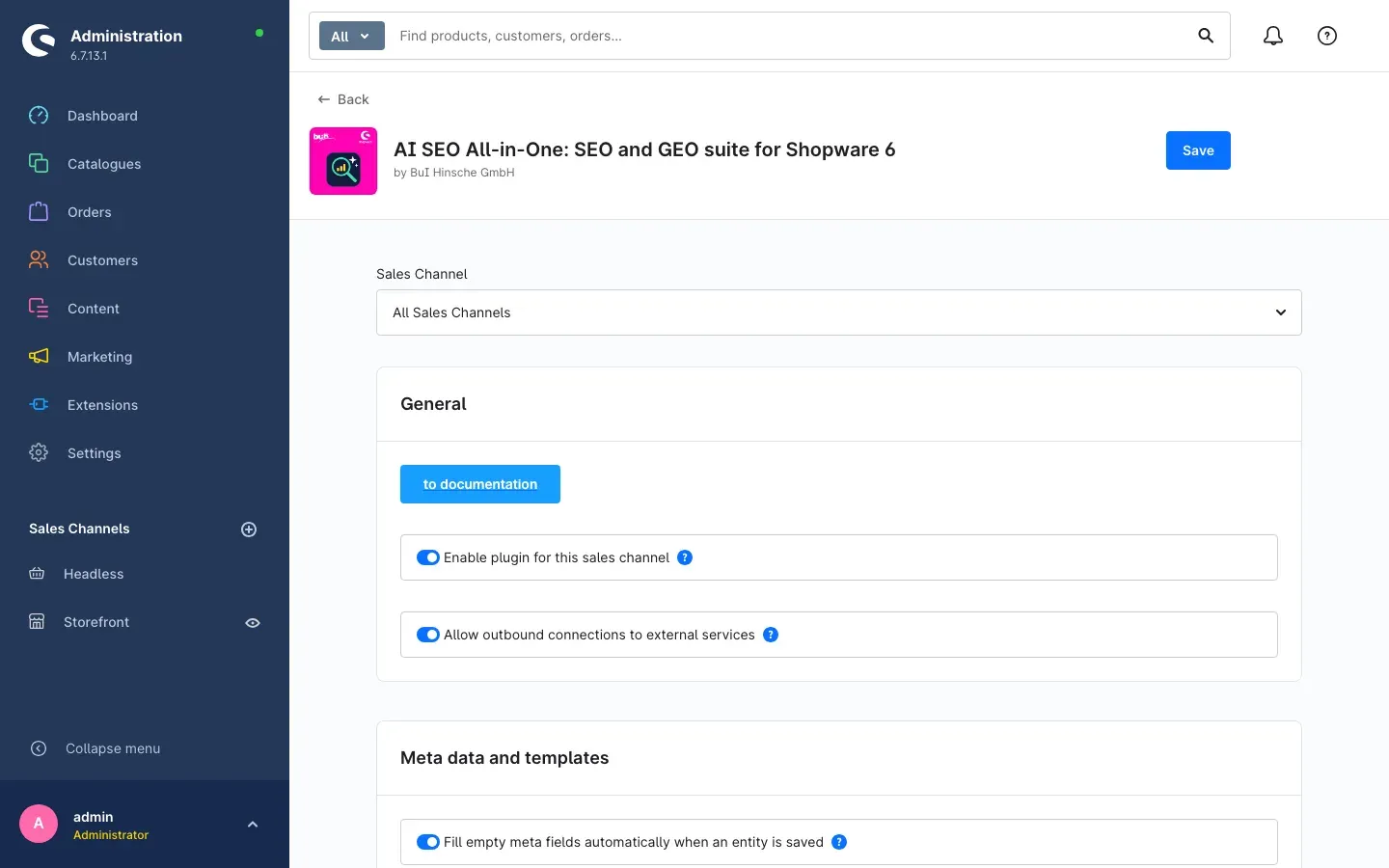Viewport: 1389px width, 868px height.
Task: Open Orders menu item
Action: pyautogui.click(x=90, y=212)
